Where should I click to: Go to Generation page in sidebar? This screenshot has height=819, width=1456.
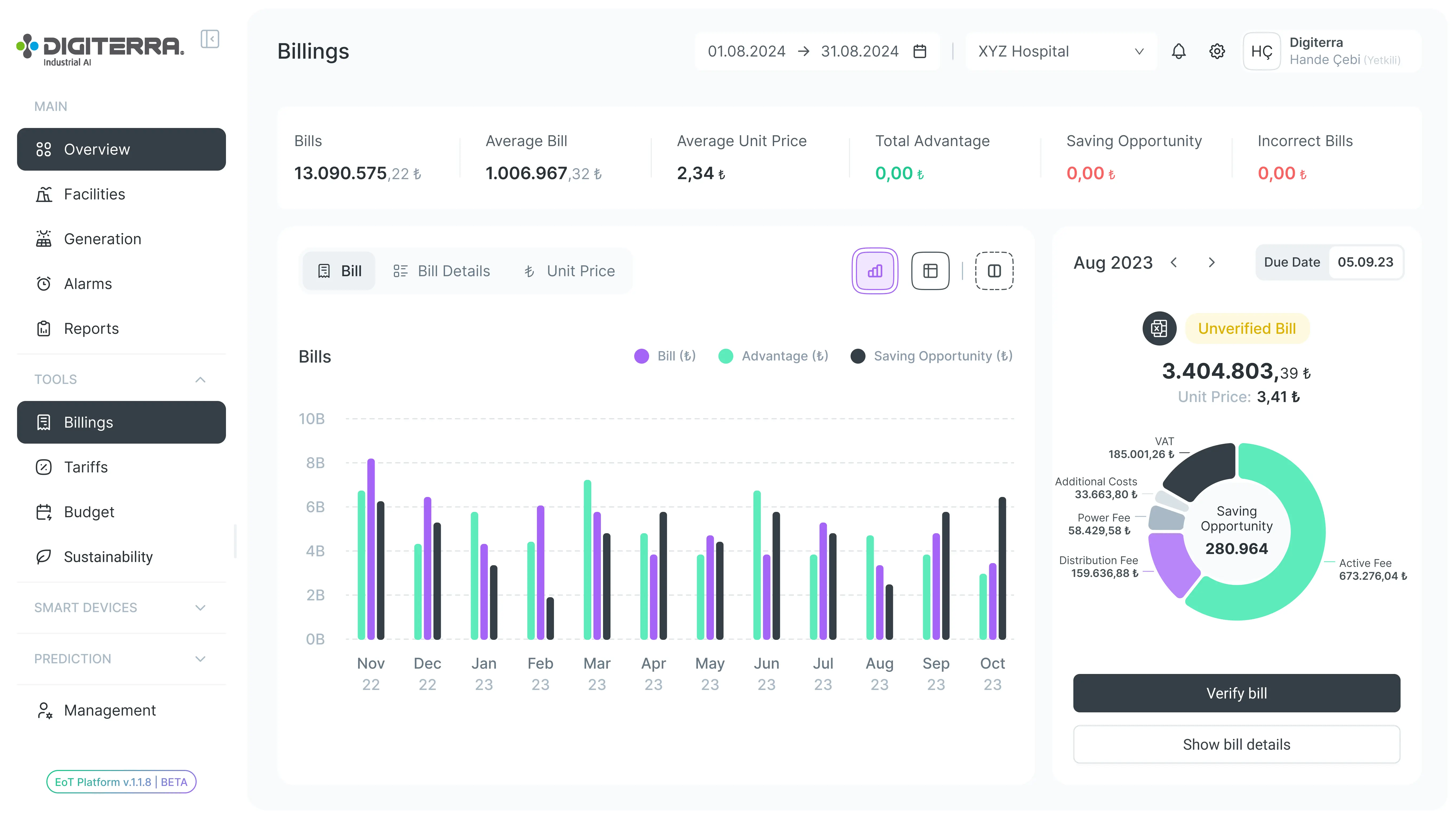pos(102,239)
